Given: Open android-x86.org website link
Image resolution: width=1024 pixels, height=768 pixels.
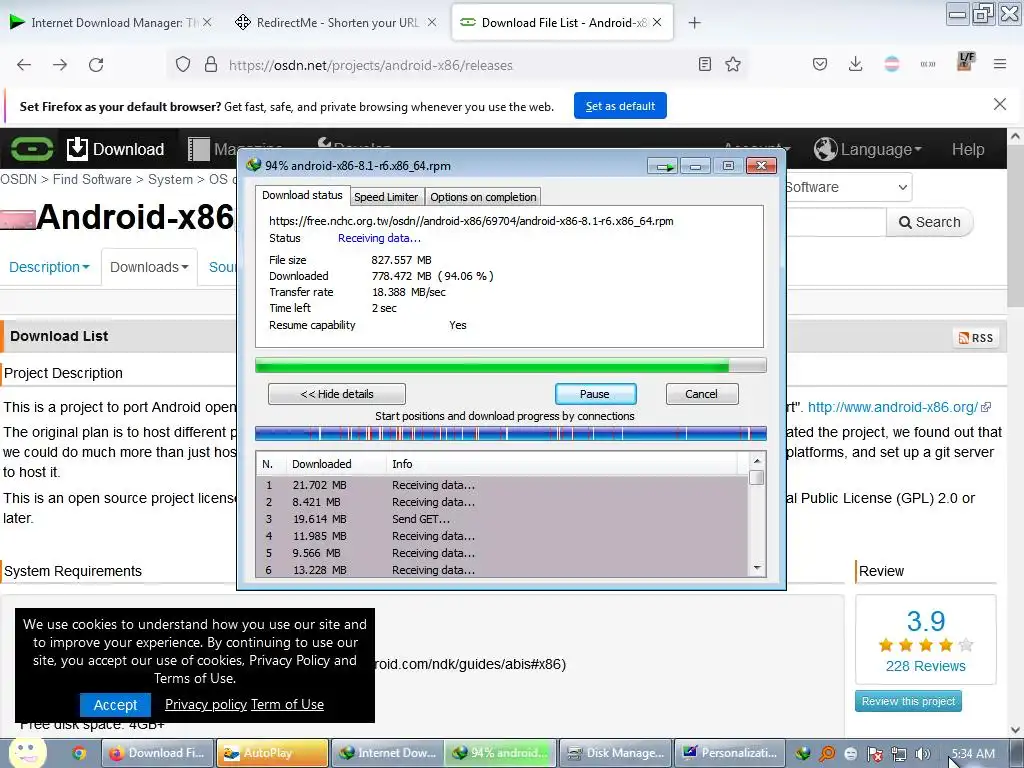Looking at the screenshot, I should [893, 408].
